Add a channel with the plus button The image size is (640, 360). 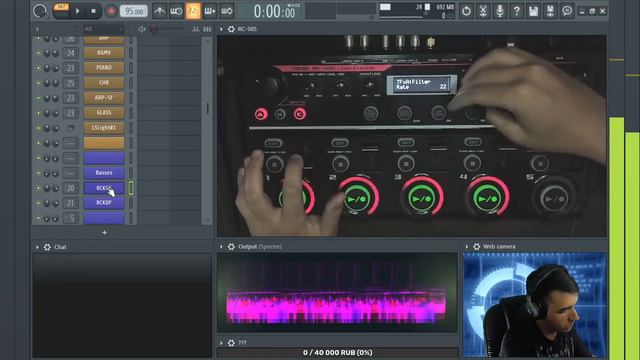pos(104,232)
